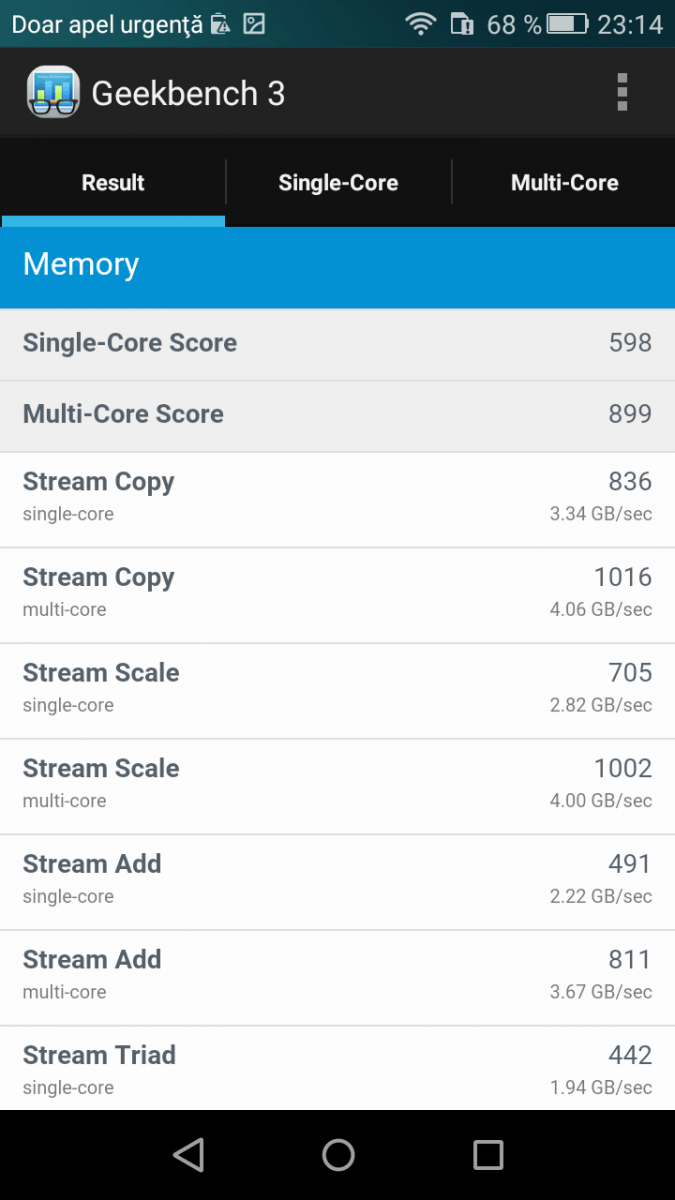The height and width of the screenshot is (1200, 675).
Task: Switch to the Multi-Core tab
Action: click(x=564, y=183)
